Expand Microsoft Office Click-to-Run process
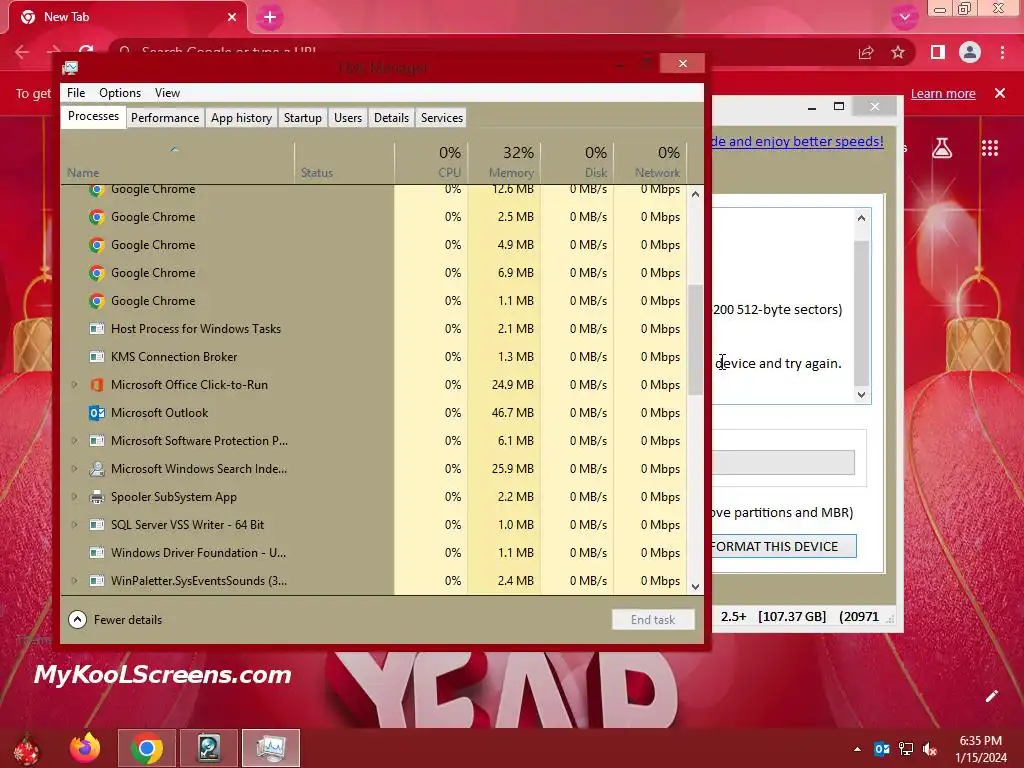The width and height of the screenshot is (1024, 768). pos(74,385)
